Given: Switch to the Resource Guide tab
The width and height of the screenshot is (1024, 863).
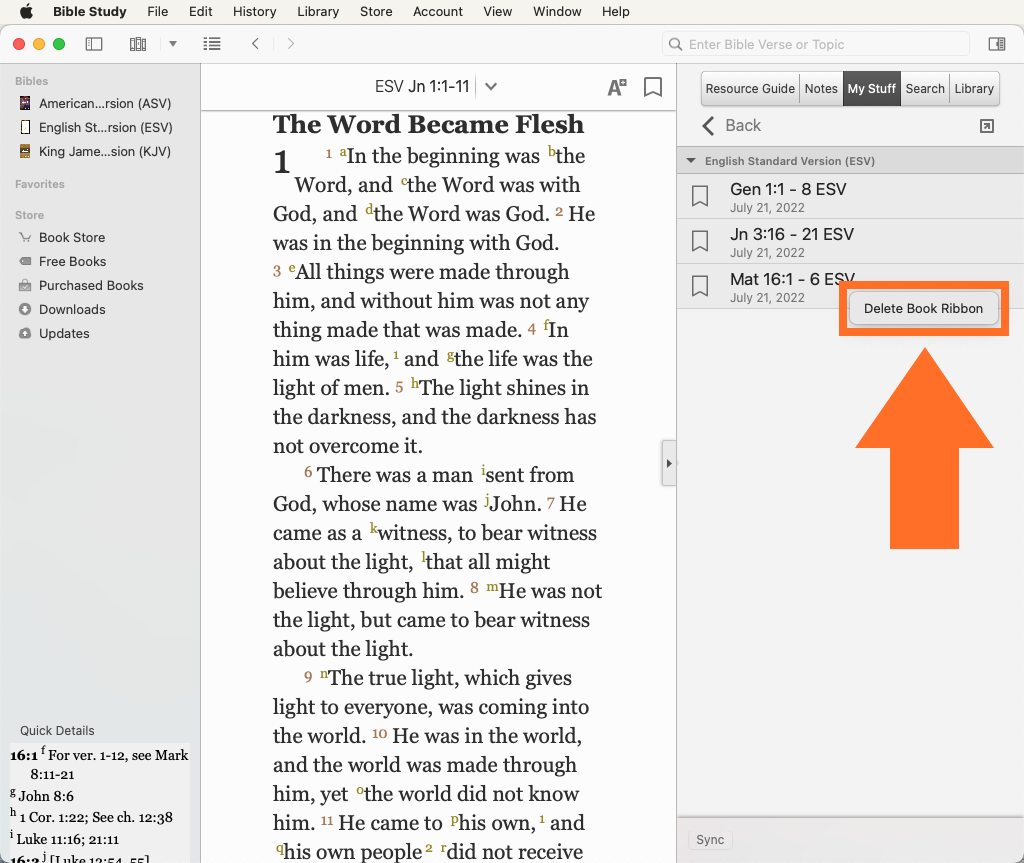Looking at the screenshot, I should (750, 88).
